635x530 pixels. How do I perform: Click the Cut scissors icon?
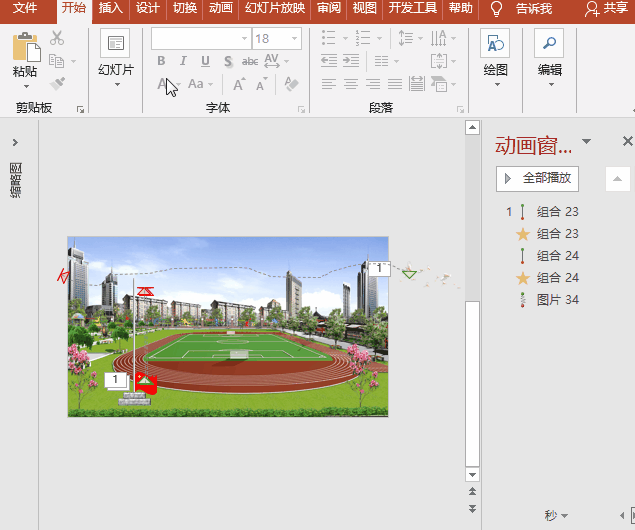[x=57, y=38]
